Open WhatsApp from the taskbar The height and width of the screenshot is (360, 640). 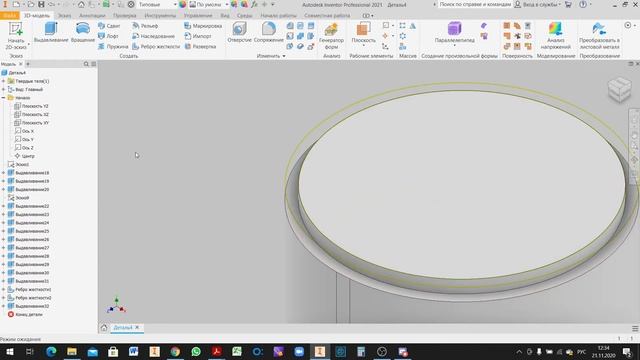196,352
